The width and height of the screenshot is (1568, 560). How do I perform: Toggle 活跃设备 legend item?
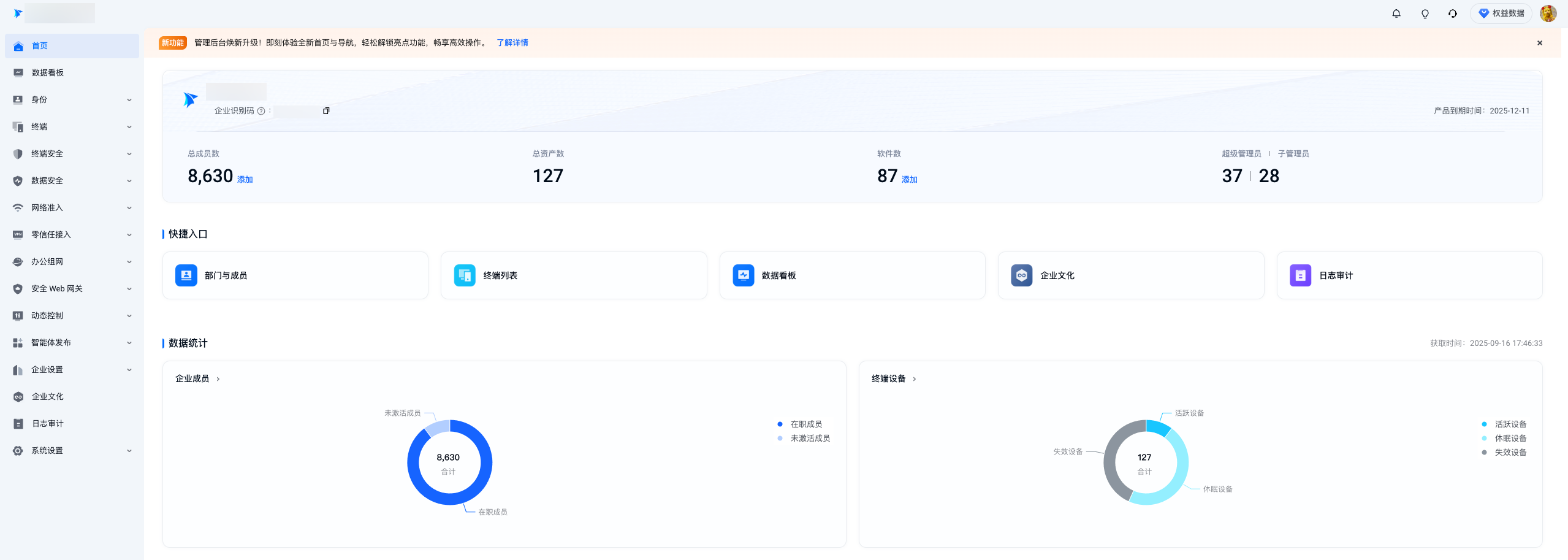(1504, 424)
